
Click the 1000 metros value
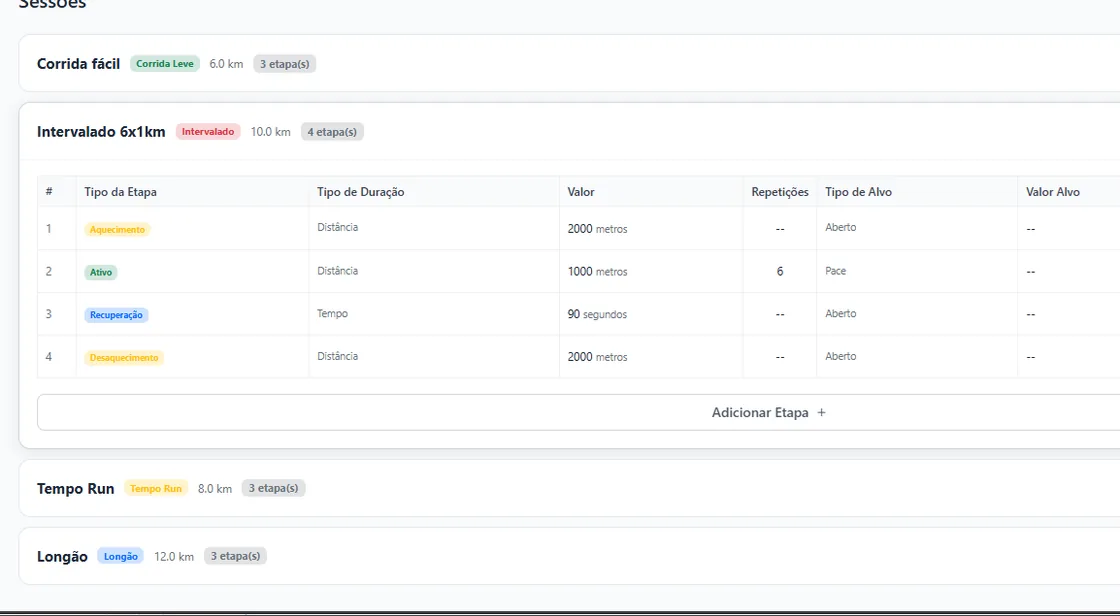tap(598, 272)
